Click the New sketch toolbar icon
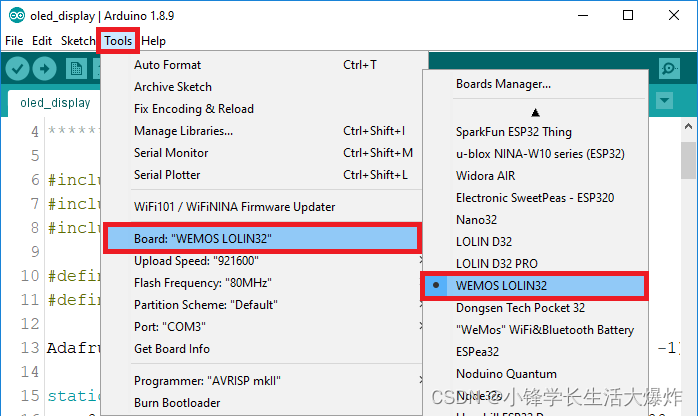698x416 pixels. [76, 69]
